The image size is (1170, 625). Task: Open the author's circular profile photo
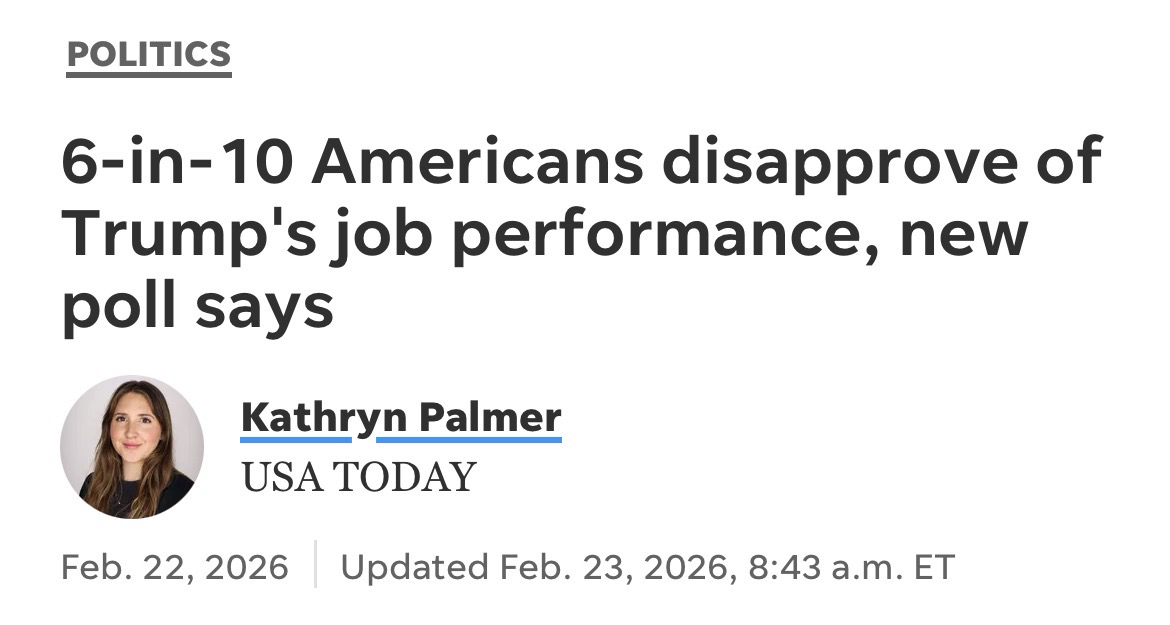[x=132, y=447]
